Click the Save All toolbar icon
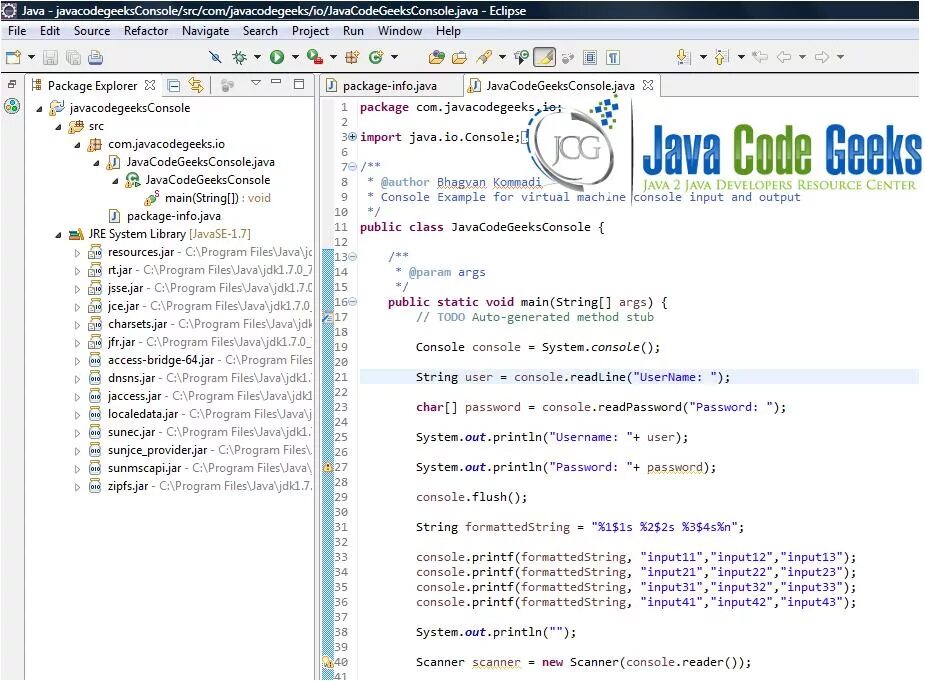The image size is (925, 681). (x=73, y=57)
